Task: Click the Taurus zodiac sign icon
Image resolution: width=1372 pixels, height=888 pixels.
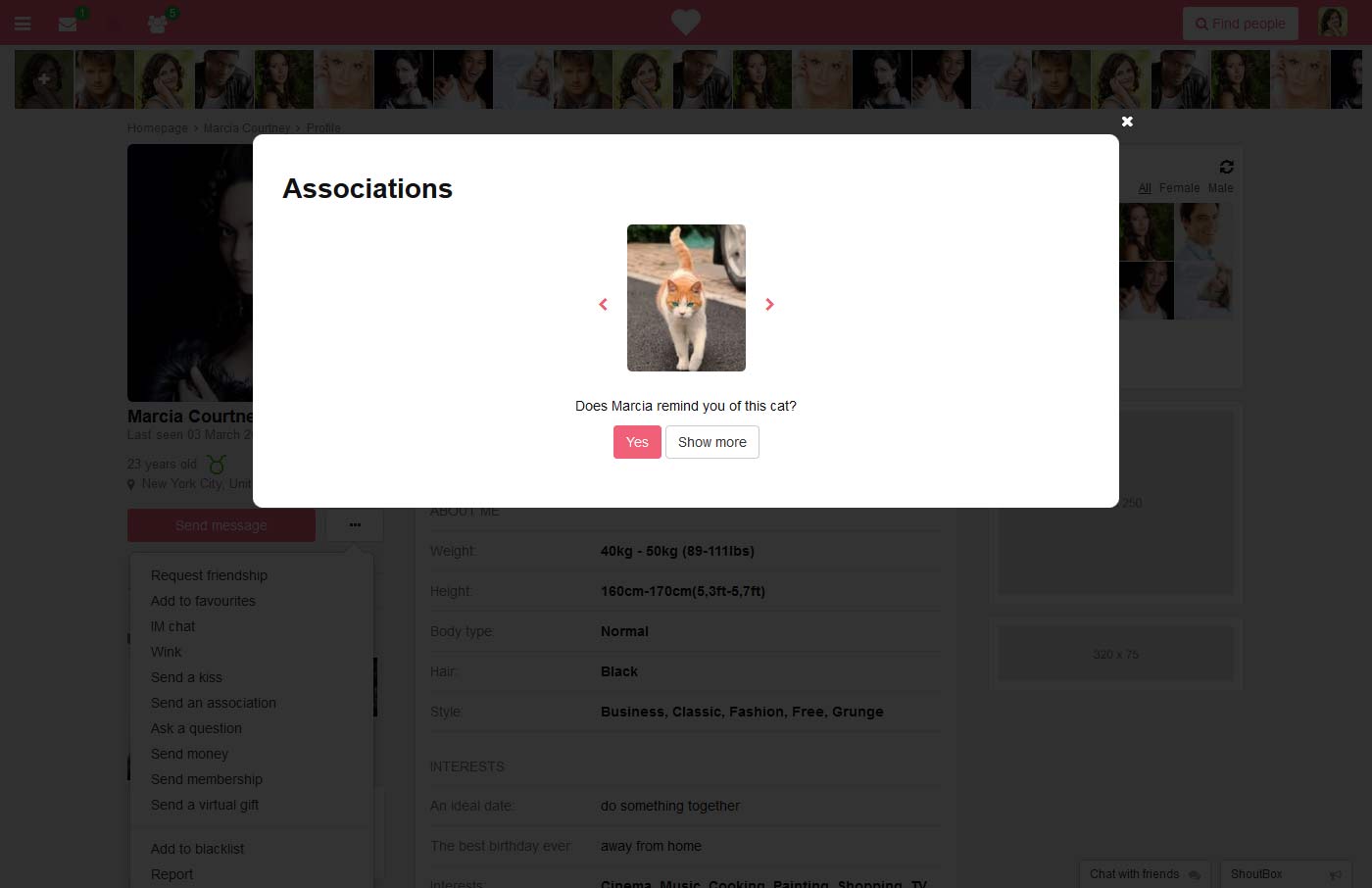Action: [x=217, y=464]
